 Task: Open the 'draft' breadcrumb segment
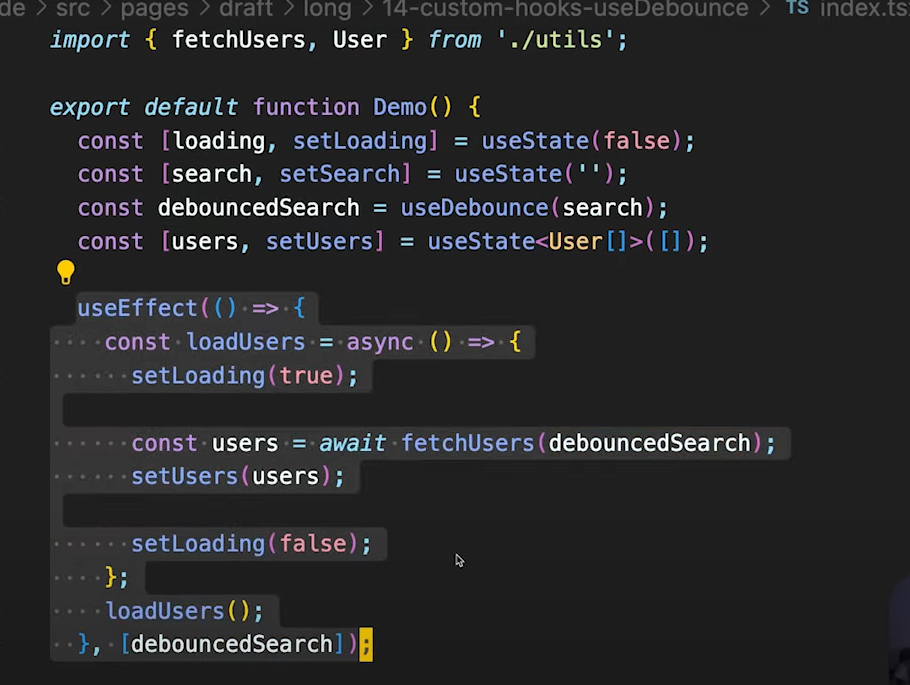click(245, 8)
